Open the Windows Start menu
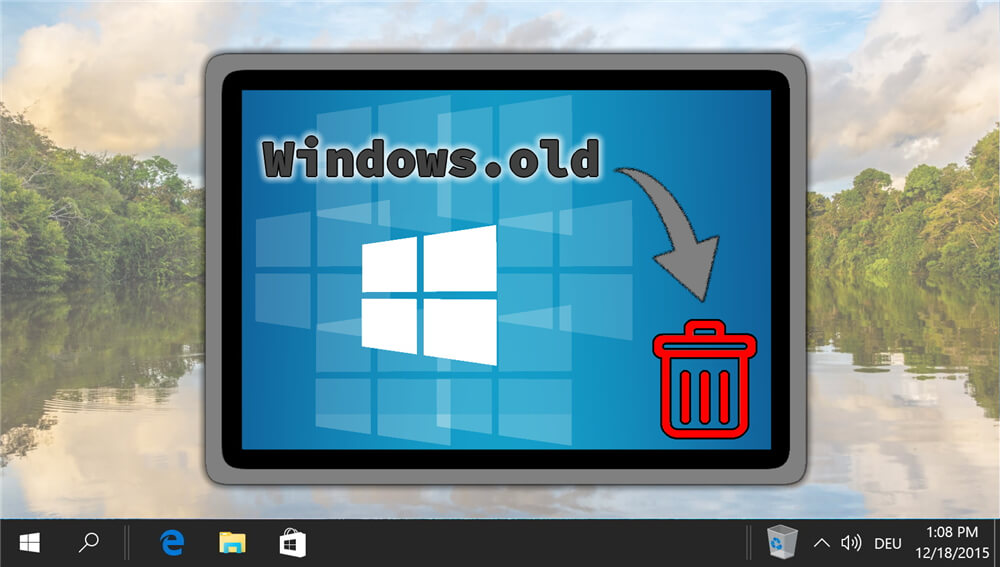The image size is (1000, 567). (29, 543)
